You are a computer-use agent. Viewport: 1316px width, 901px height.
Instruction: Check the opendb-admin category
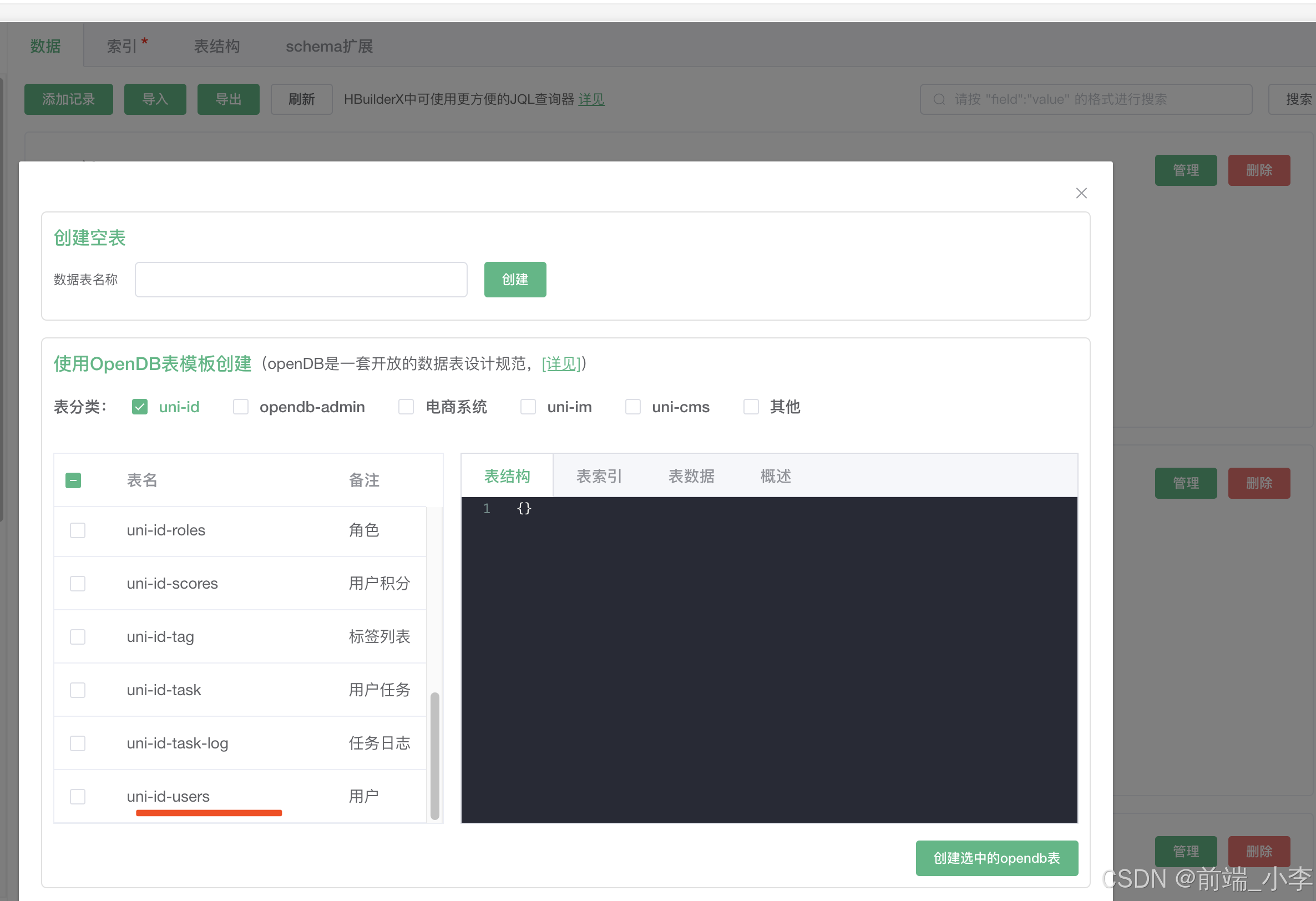(x=241, y=407)
